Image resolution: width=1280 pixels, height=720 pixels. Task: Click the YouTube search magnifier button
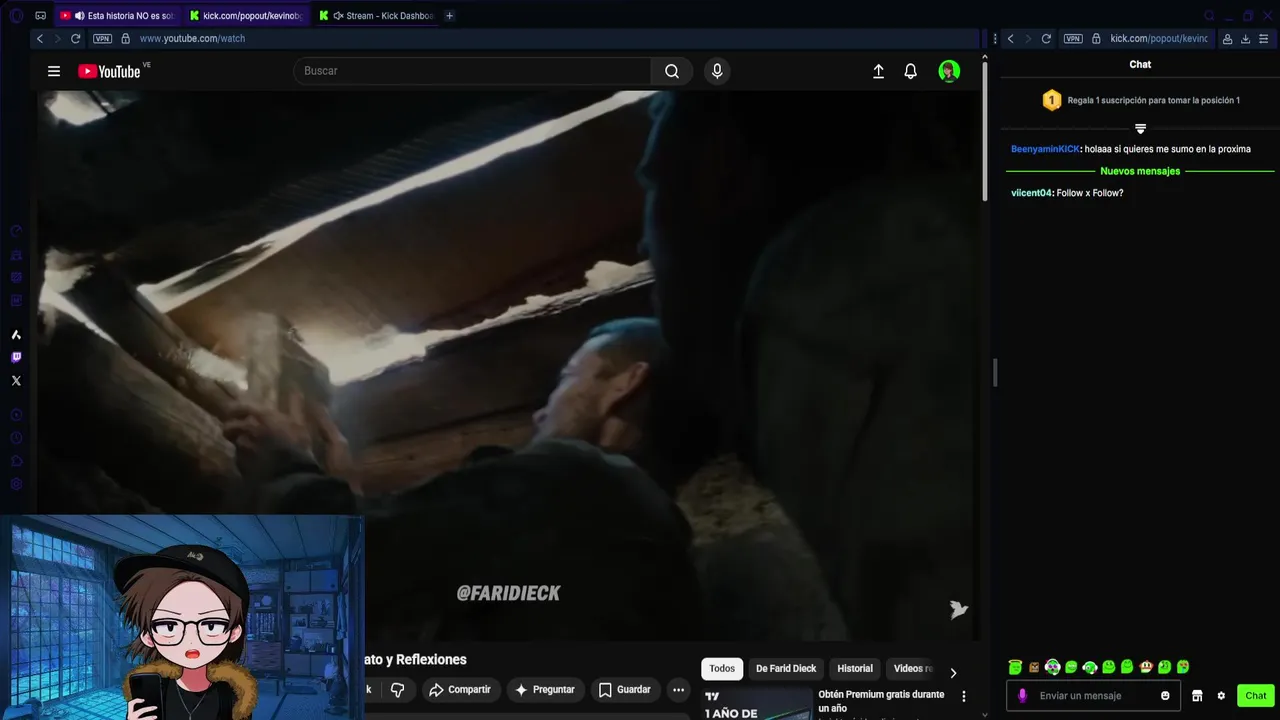pyautogui.click(x=672, y=71)
